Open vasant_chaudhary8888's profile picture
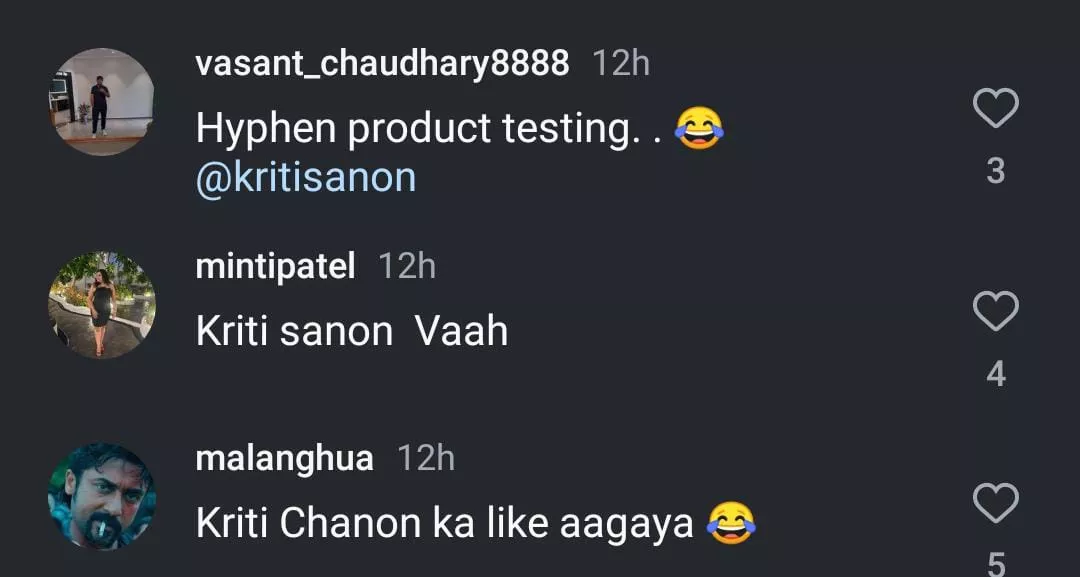 click(x=102, y=102)
